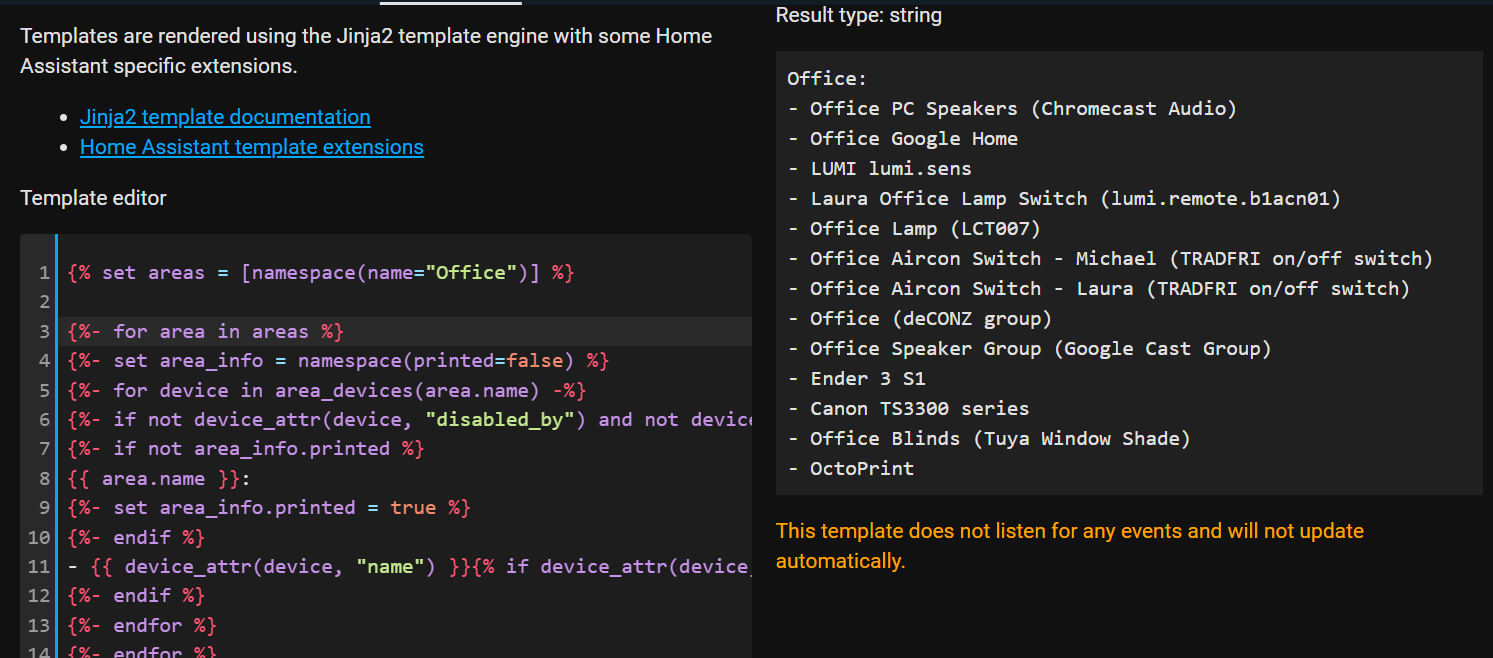Click 'Office PC Speakers (Chromecast Audio)' result line

point(1012,108)
